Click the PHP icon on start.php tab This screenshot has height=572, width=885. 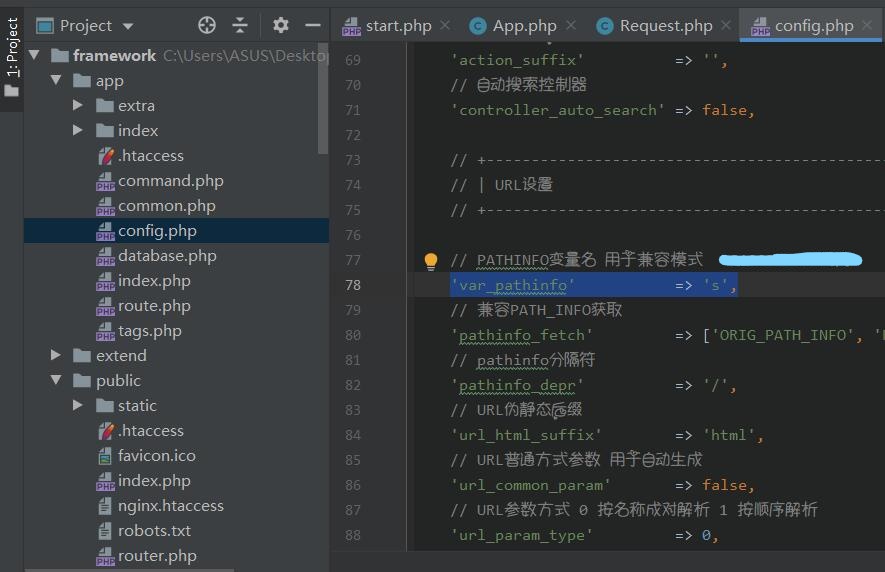(351, 26)
